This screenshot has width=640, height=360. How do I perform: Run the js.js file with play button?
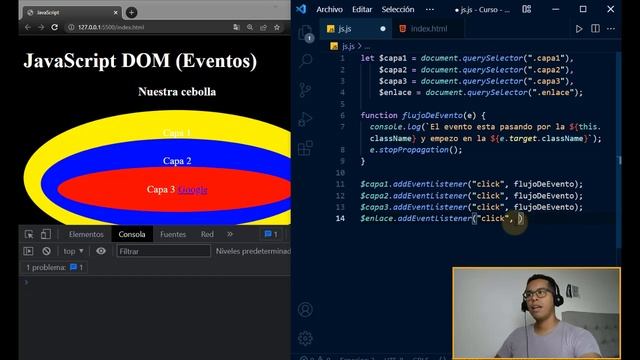point(579,29)
